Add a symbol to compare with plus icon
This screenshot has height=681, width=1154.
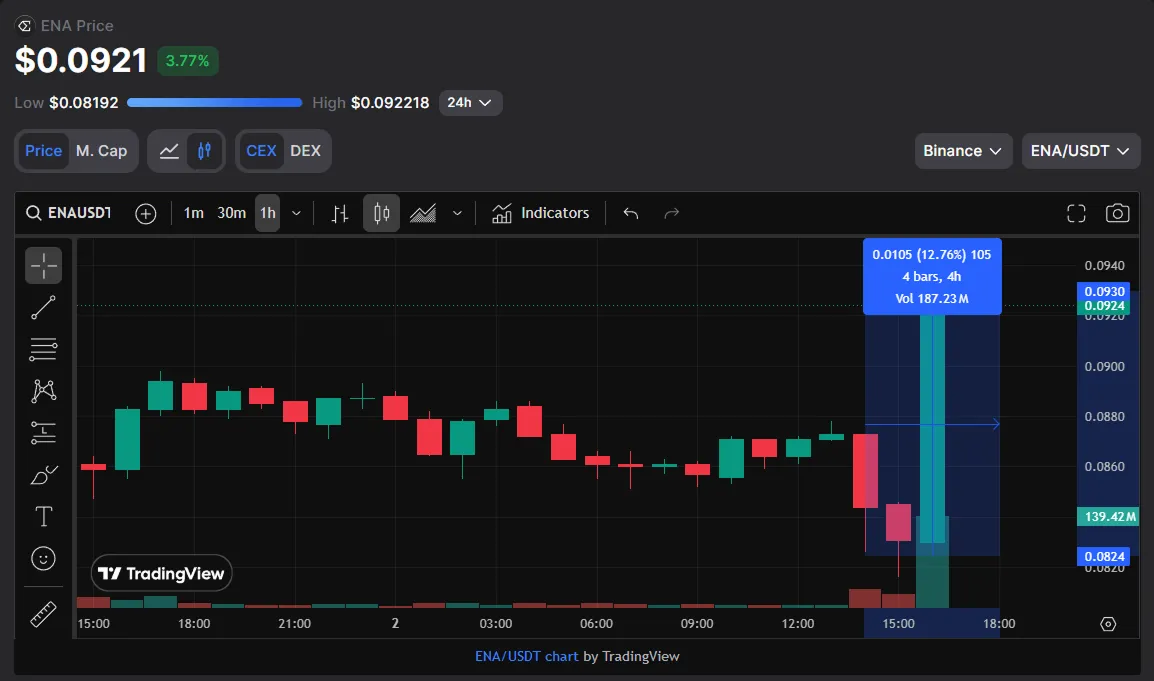coord(146,214)
